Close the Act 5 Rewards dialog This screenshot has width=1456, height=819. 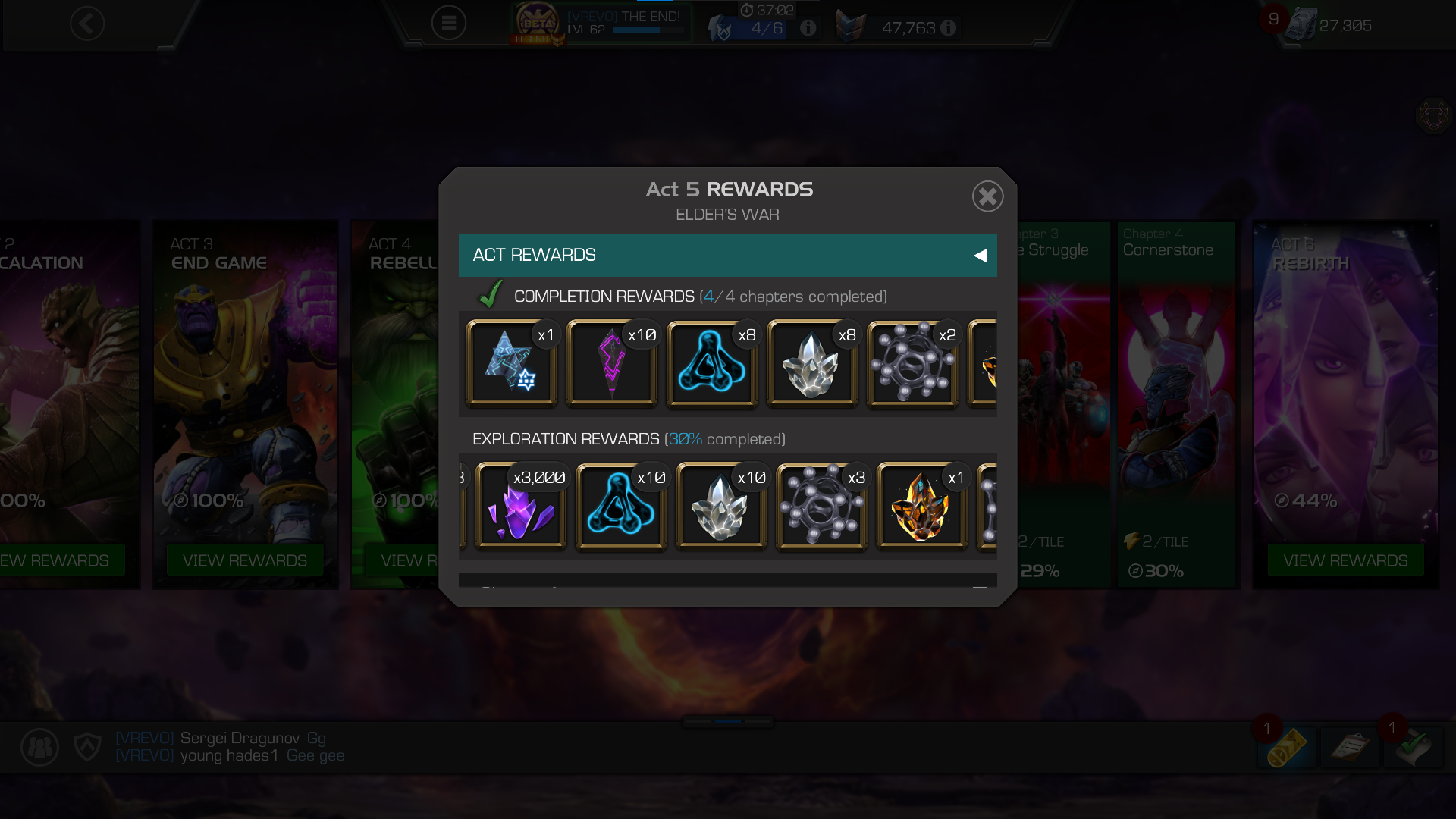pyautogui.click(x=987, y=196)
